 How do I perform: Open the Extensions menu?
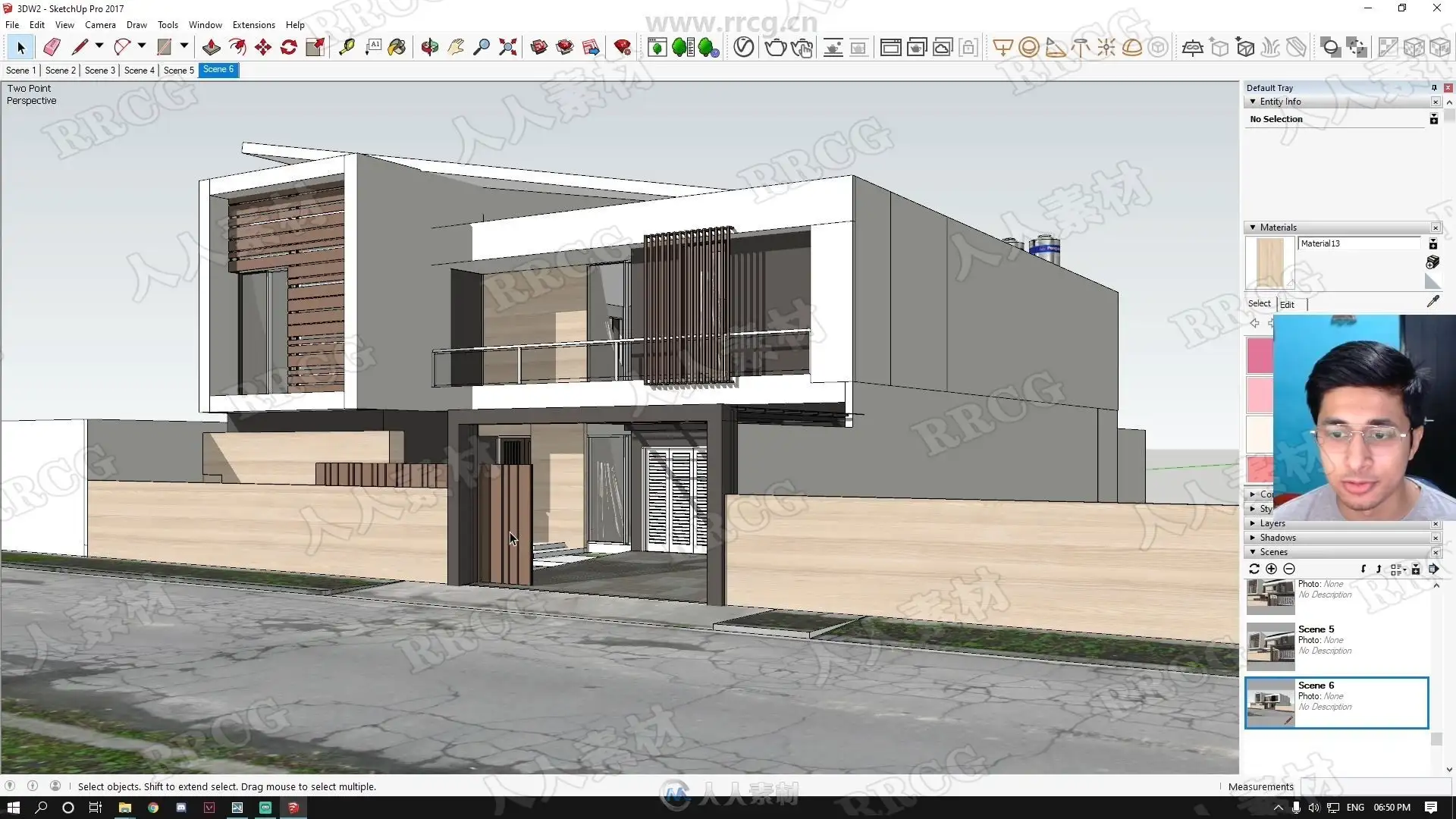point(253,25)
